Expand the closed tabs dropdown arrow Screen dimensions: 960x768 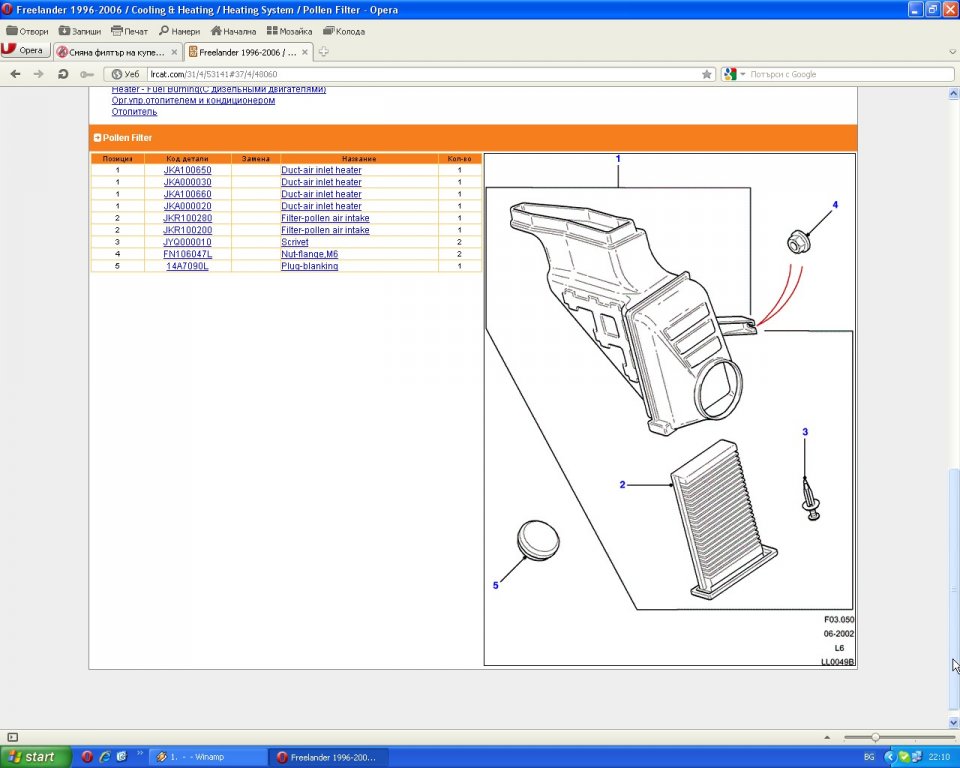(x=951, y=52)
